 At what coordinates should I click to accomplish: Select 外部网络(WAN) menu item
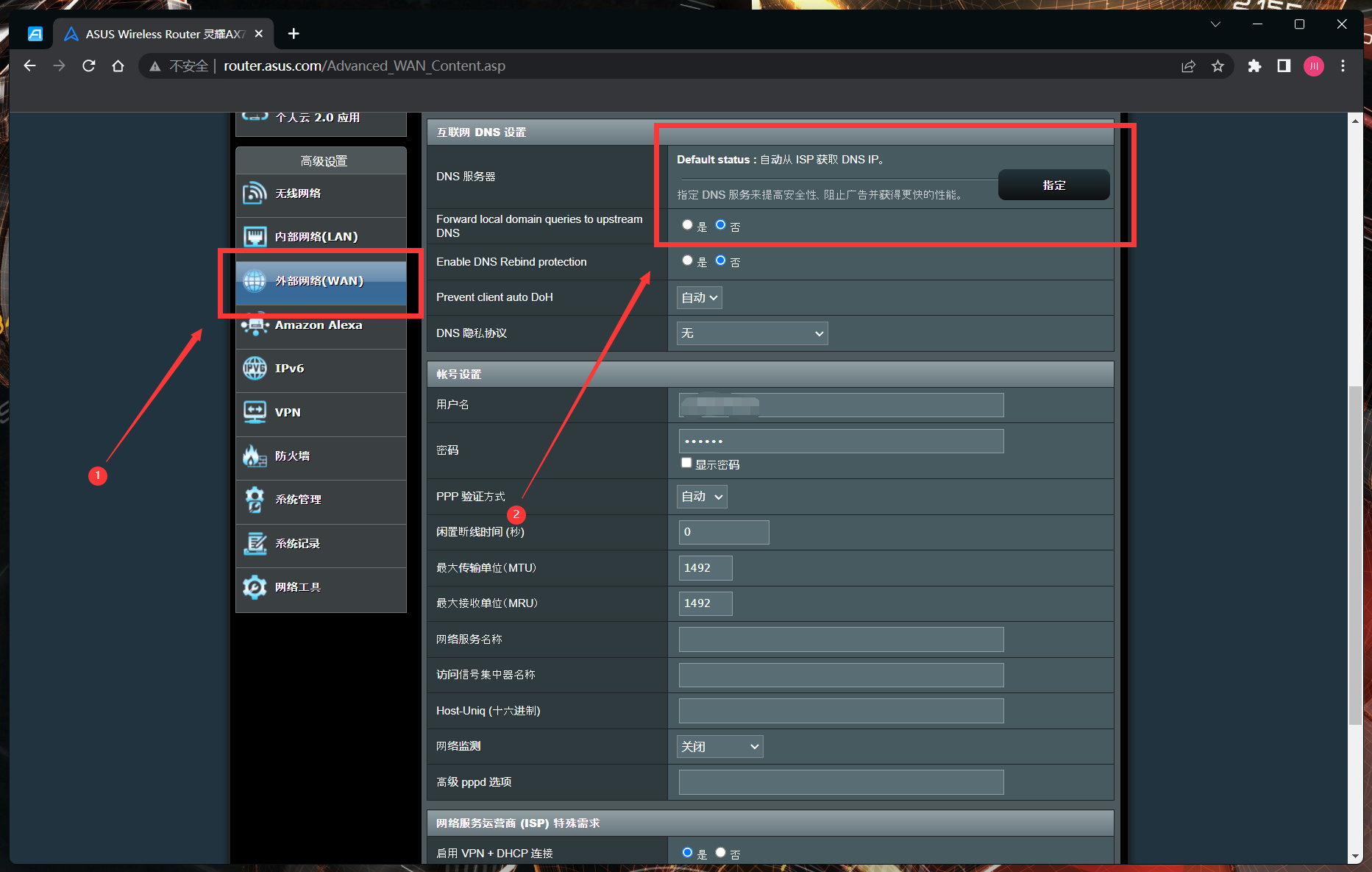(321, 281)
